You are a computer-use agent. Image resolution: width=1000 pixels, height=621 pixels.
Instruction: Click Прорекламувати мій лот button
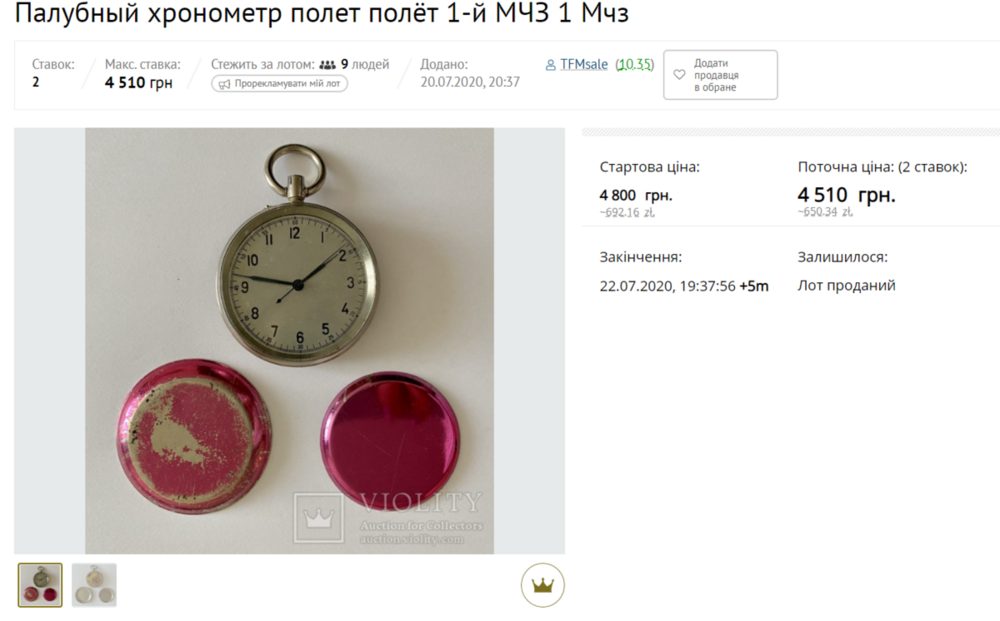(279, 84)
